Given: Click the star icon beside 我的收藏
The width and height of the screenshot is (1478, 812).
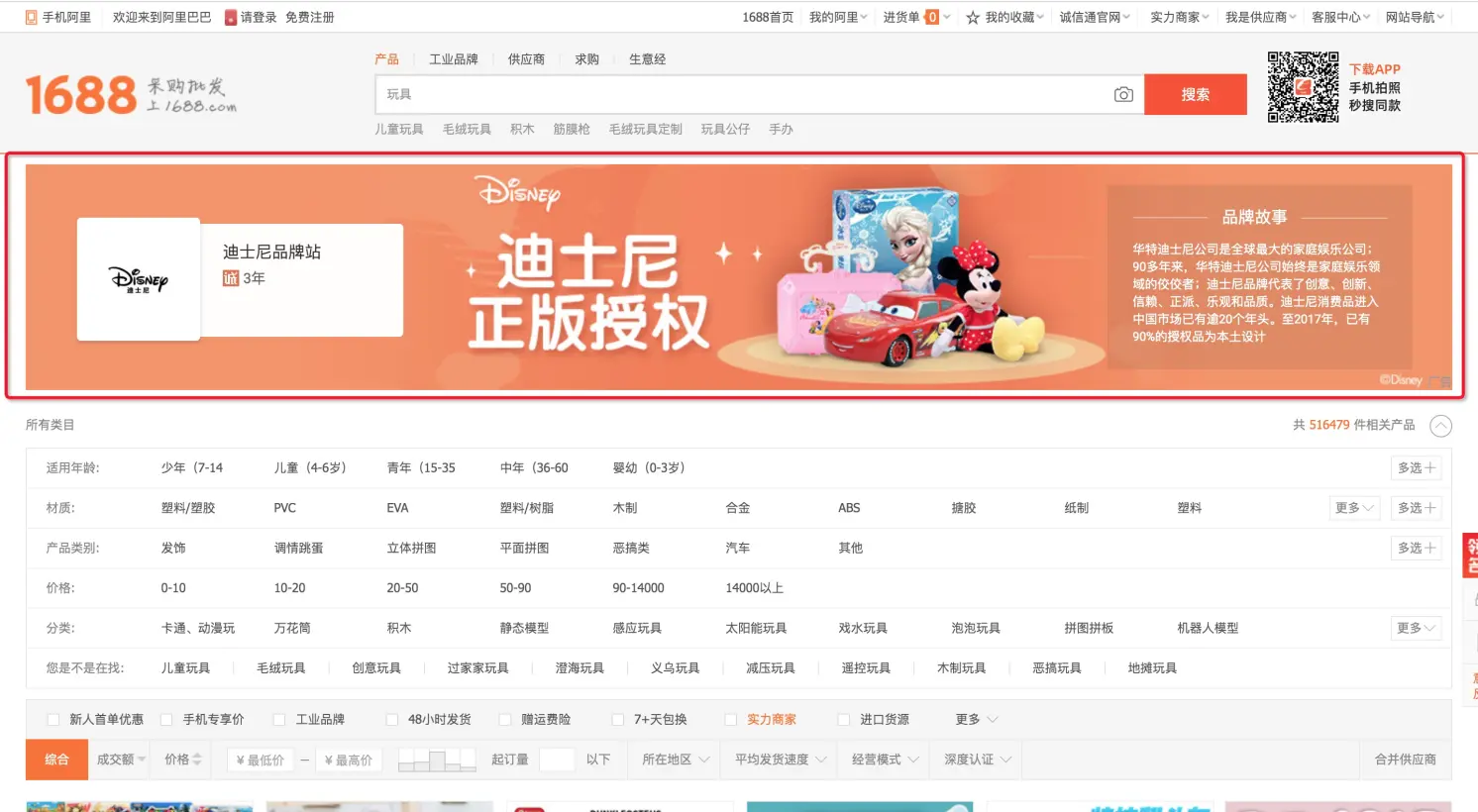Looking at the screenshot, I should click(973, 17).
